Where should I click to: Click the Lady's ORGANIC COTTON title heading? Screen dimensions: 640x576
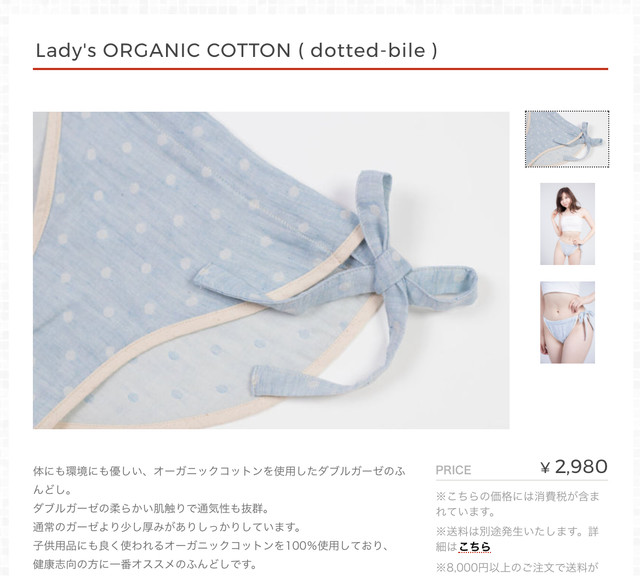click(236, 51)
